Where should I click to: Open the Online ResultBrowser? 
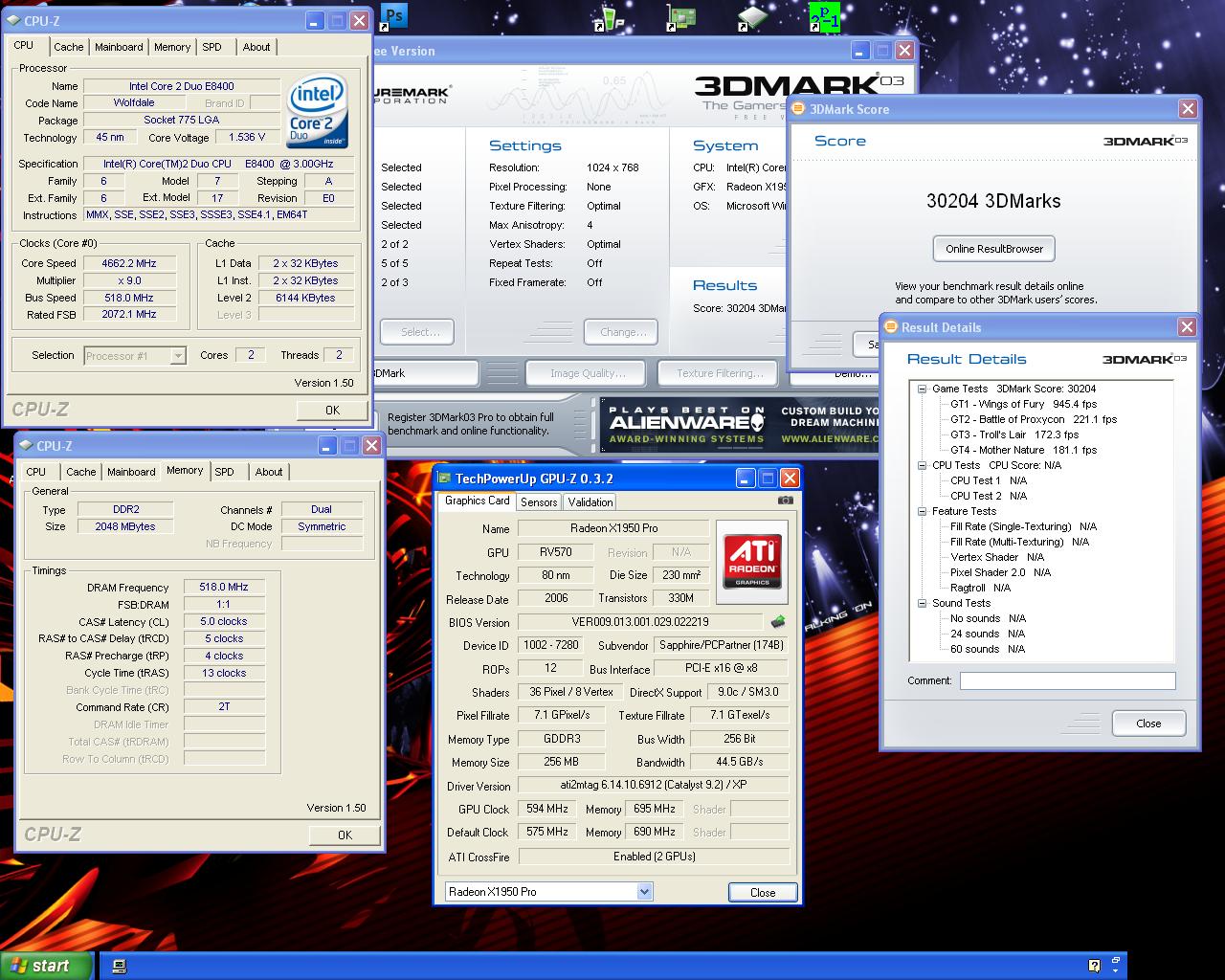pyautogui.click(x=994, y=249)
